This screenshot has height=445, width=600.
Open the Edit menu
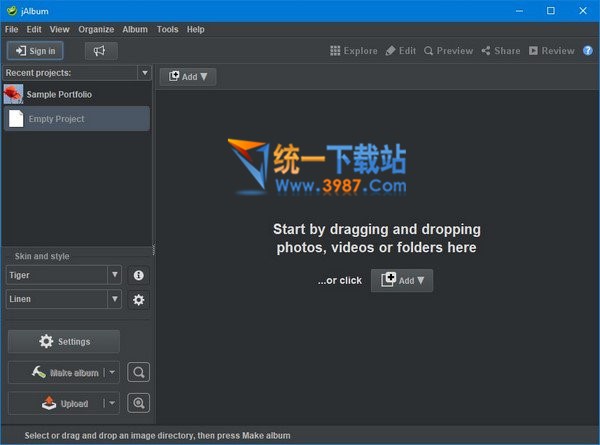[x=34, y=29]
